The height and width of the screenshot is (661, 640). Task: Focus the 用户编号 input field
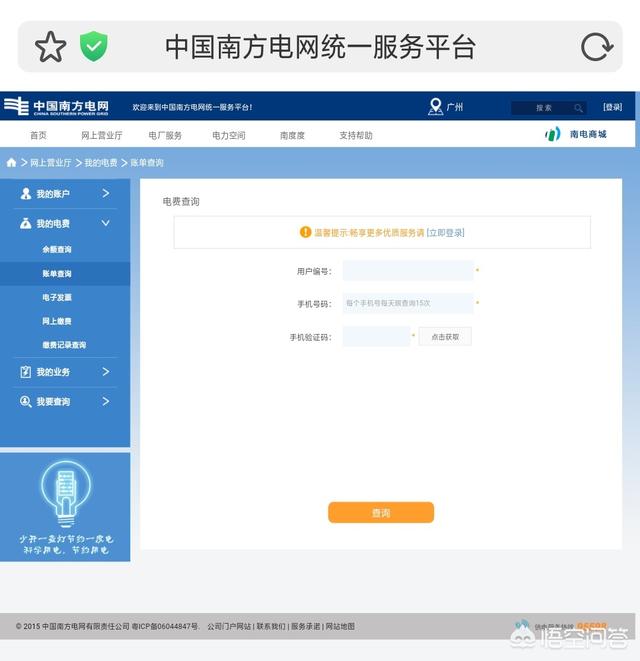[408, 271]
